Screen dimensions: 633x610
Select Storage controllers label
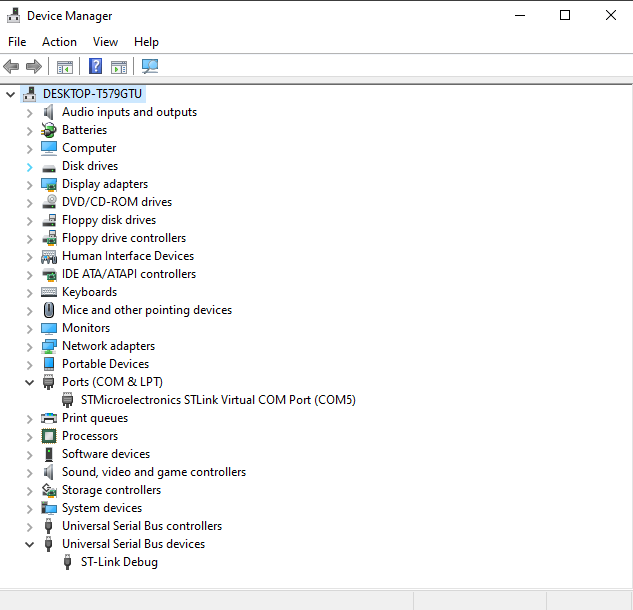(111, 490)
